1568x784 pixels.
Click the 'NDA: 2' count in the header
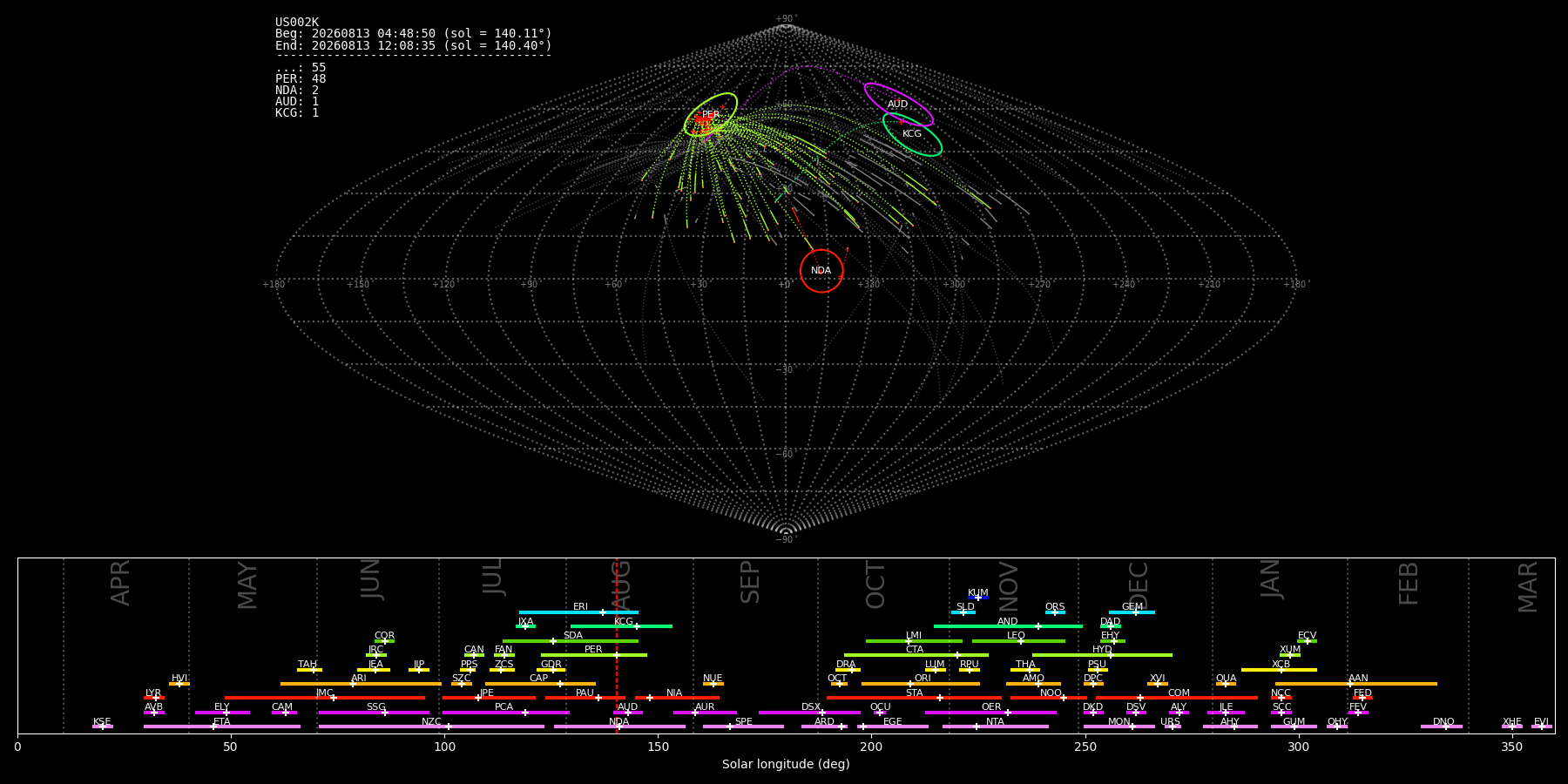click(x=297, y=91)
